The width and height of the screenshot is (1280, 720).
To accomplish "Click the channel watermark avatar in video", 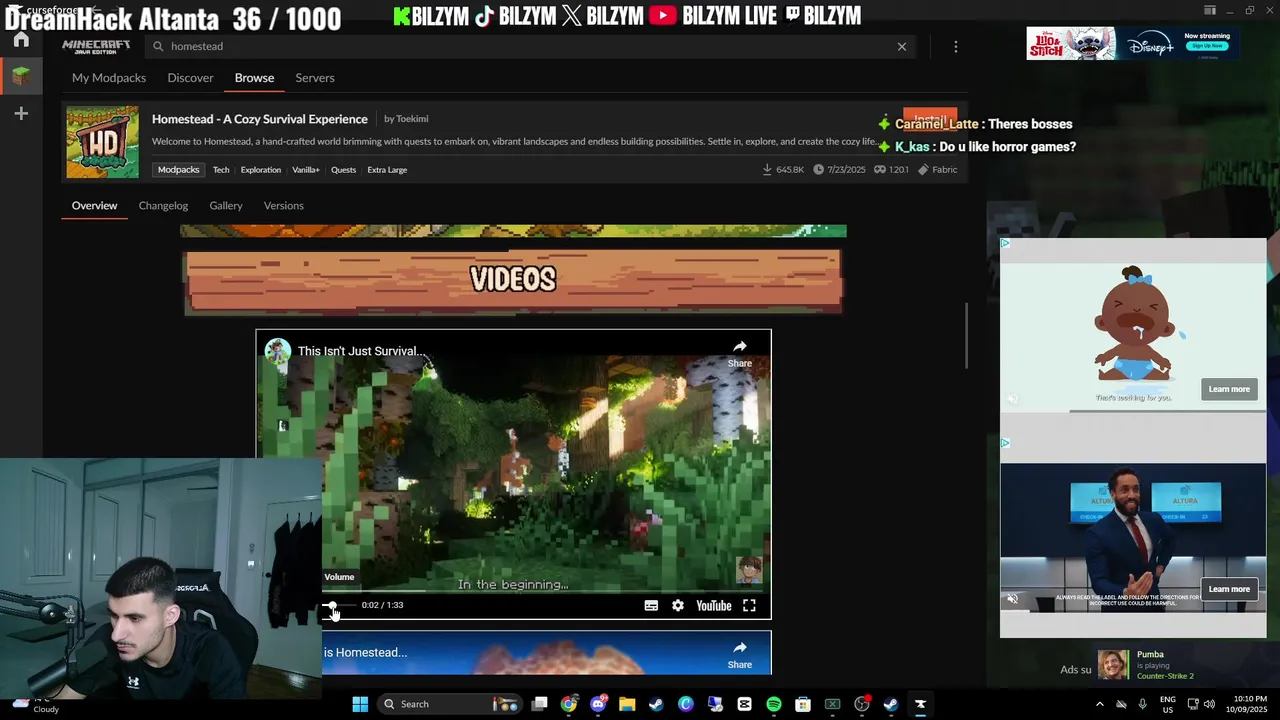I will point(749,570).
